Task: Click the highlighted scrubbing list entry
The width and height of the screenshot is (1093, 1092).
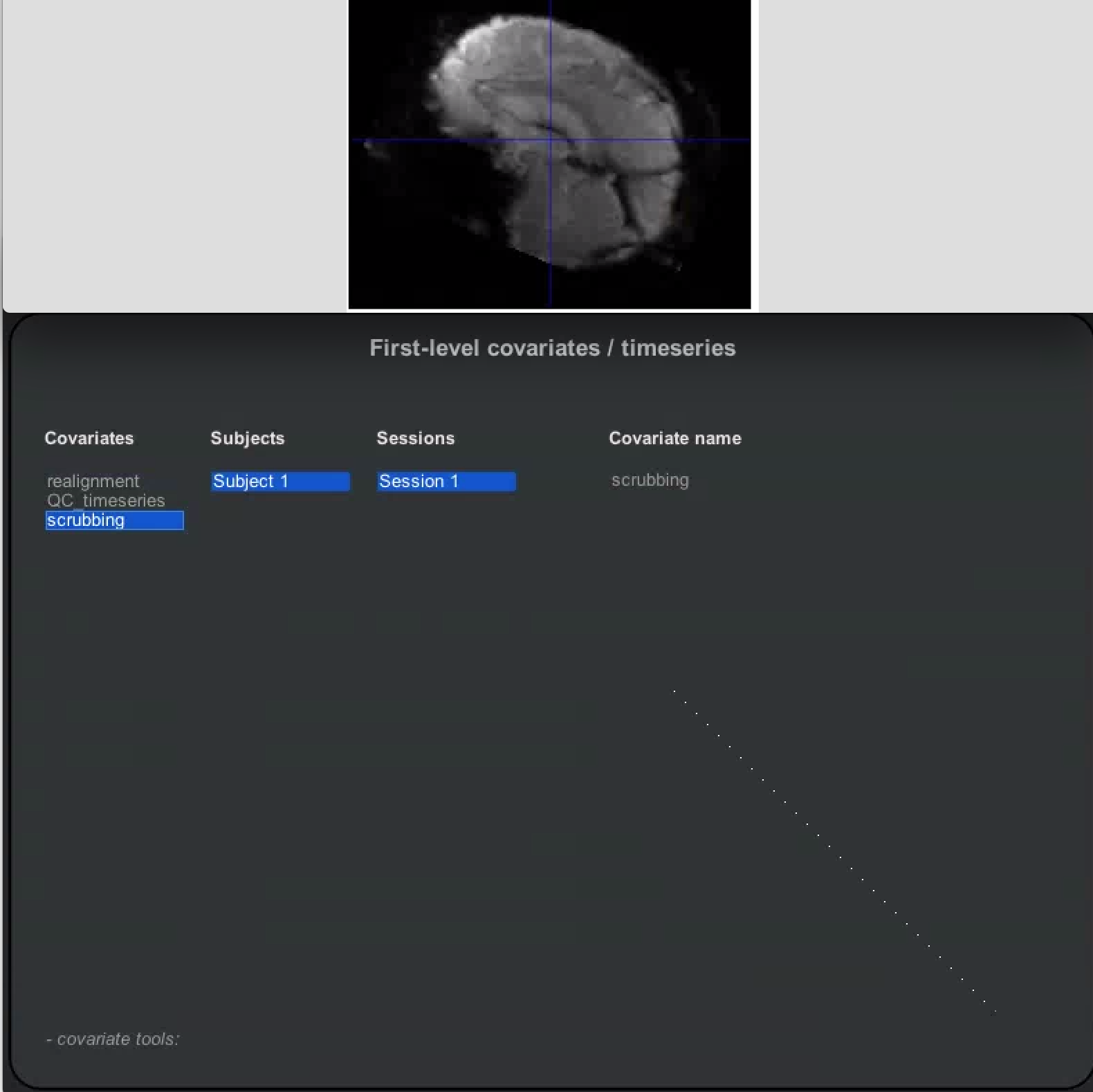Action: coord(114,520)
